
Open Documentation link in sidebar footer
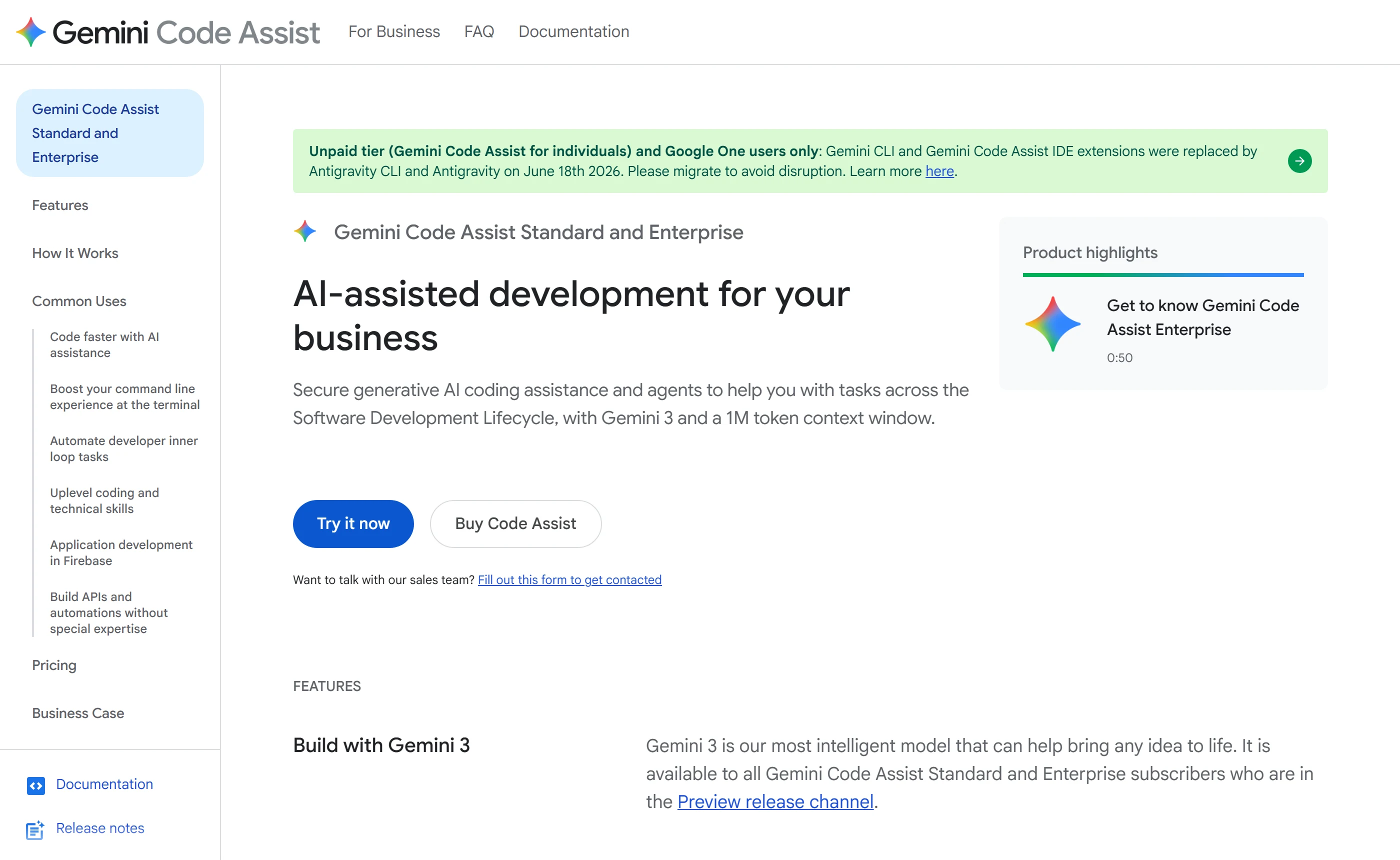pyautogui.click(x=104, y=784)
